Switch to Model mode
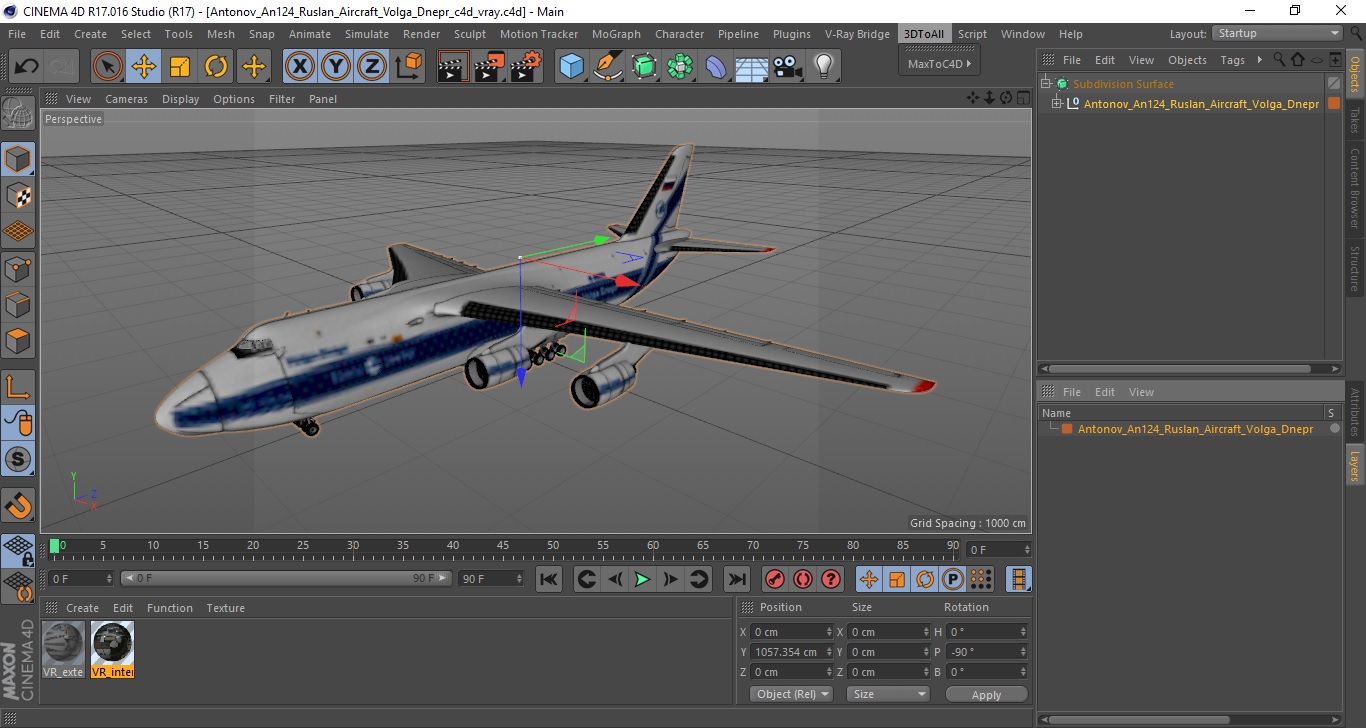The width and height of the screenshot is (1366, 728). (18, 159)
